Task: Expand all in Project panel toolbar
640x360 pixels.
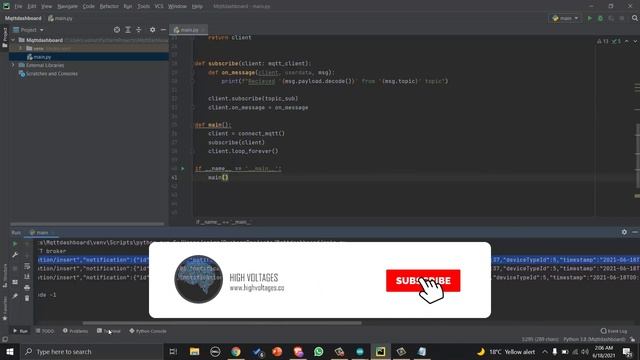Action: click(x=128, y=30)
